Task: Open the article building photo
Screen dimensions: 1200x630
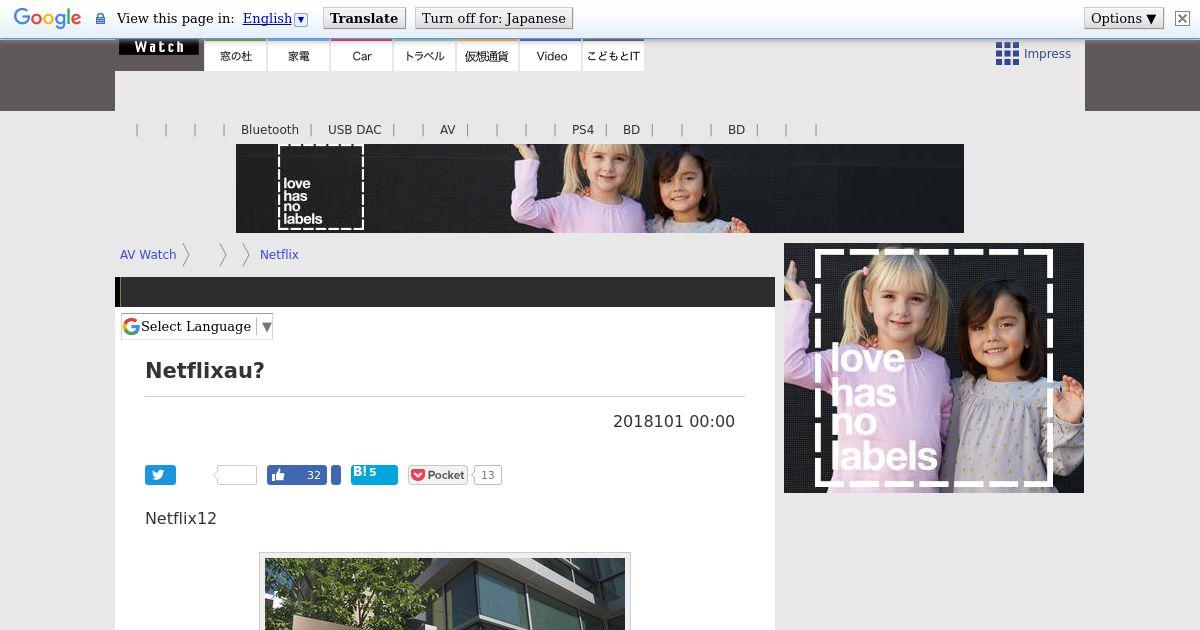Action: [x=445, y=593]
